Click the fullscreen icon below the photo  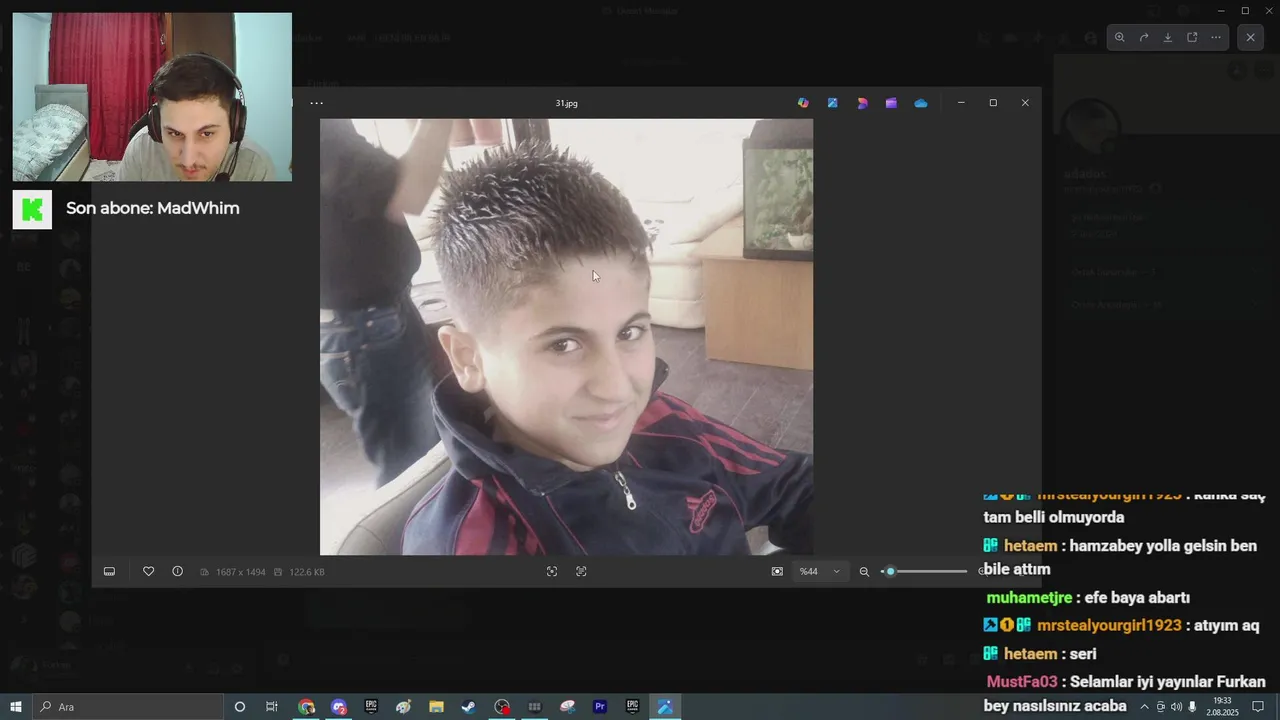click(552, 571)
